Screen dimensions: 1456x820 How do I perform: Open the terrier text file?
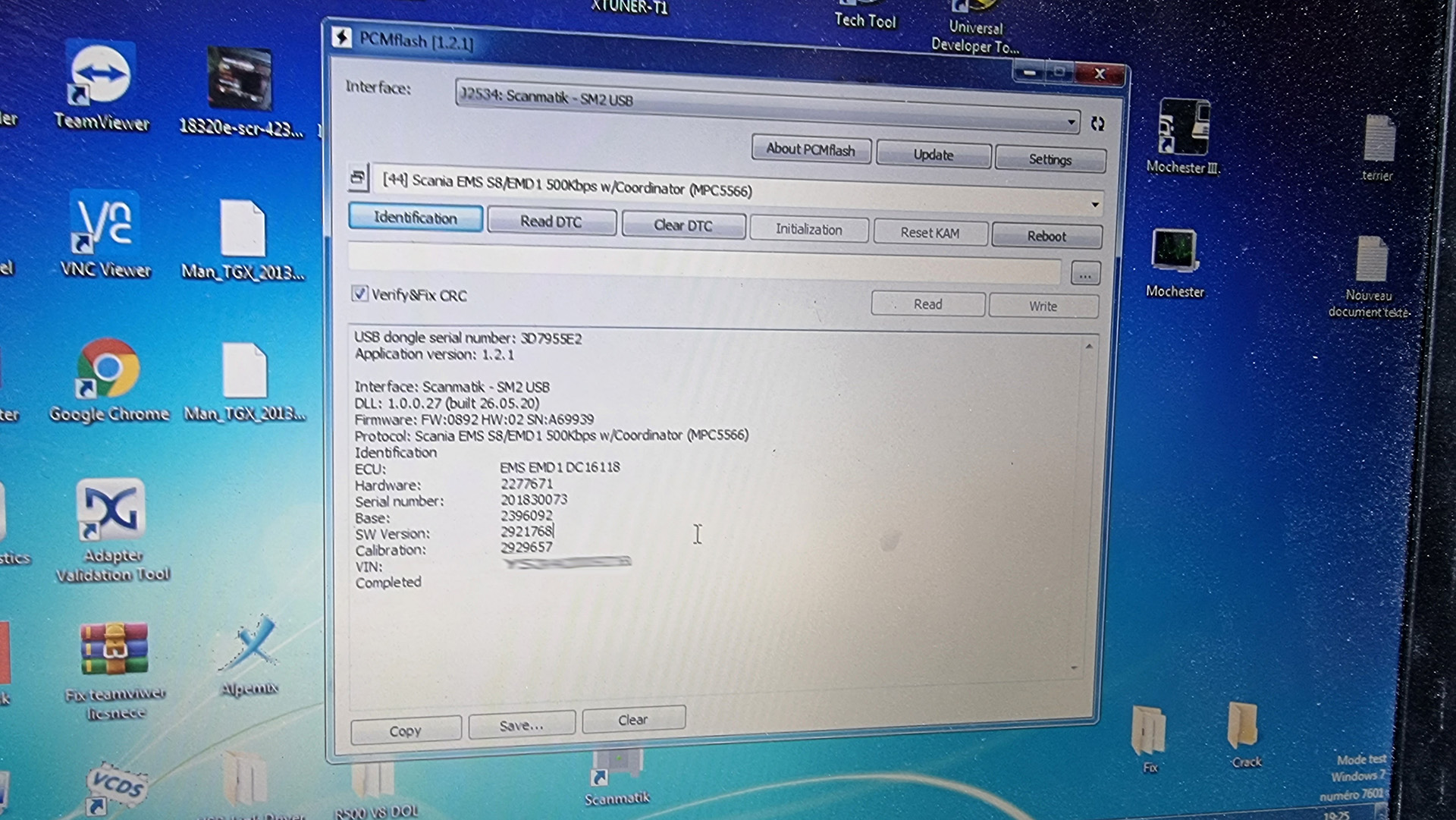click(1377, 147)
